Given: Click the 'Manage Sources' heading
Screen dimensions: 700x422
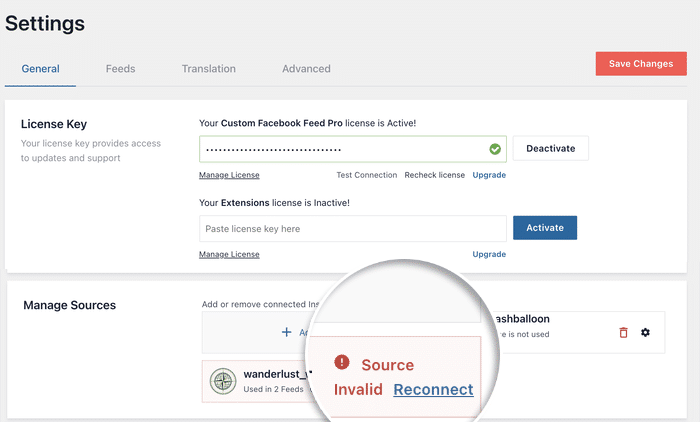Looking at the screenshot, I should coord(70,305).
